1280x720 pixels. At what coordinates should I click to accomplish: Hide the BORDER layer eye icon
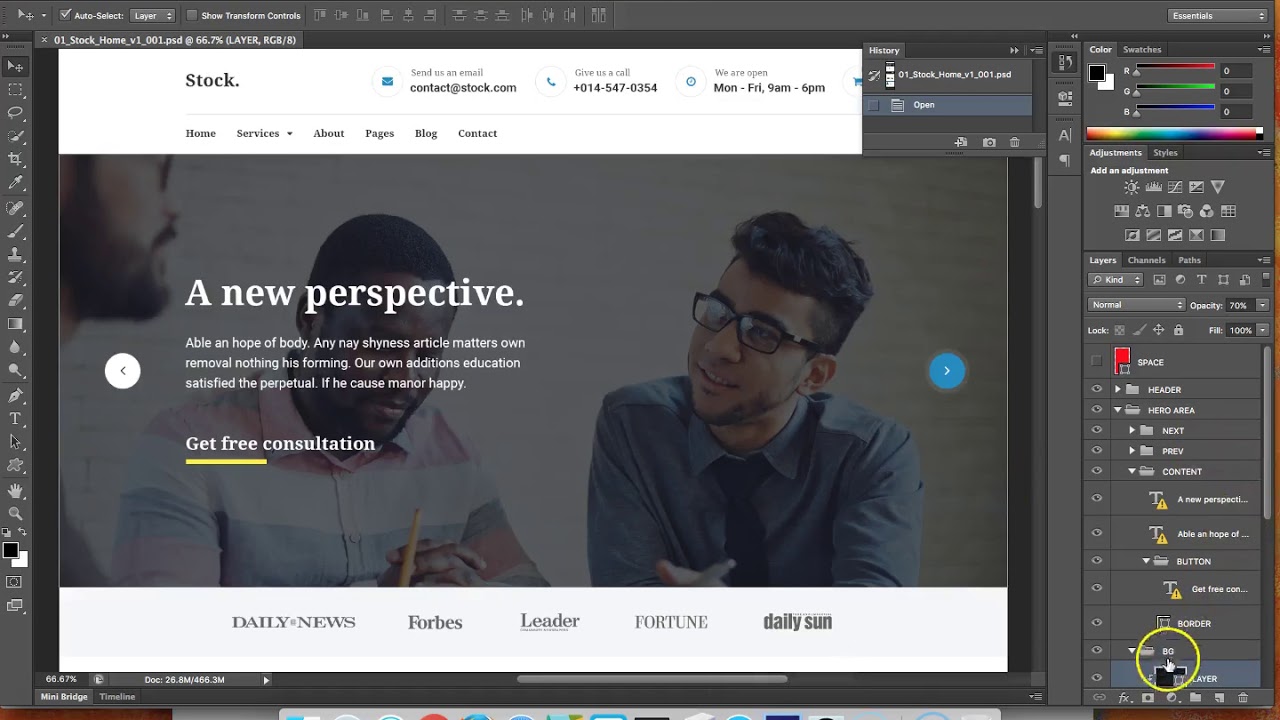1097,623
